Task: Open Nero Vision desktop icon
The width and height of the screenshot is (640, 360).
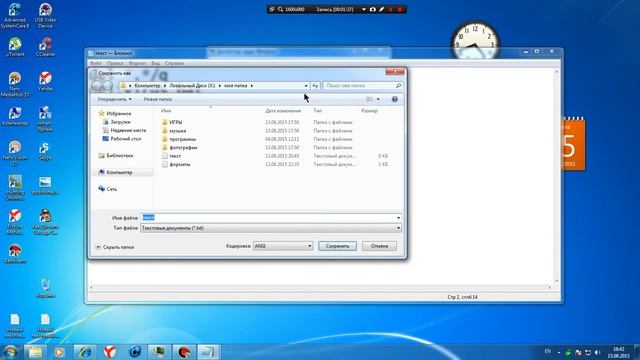Action: tap(15, 153)
